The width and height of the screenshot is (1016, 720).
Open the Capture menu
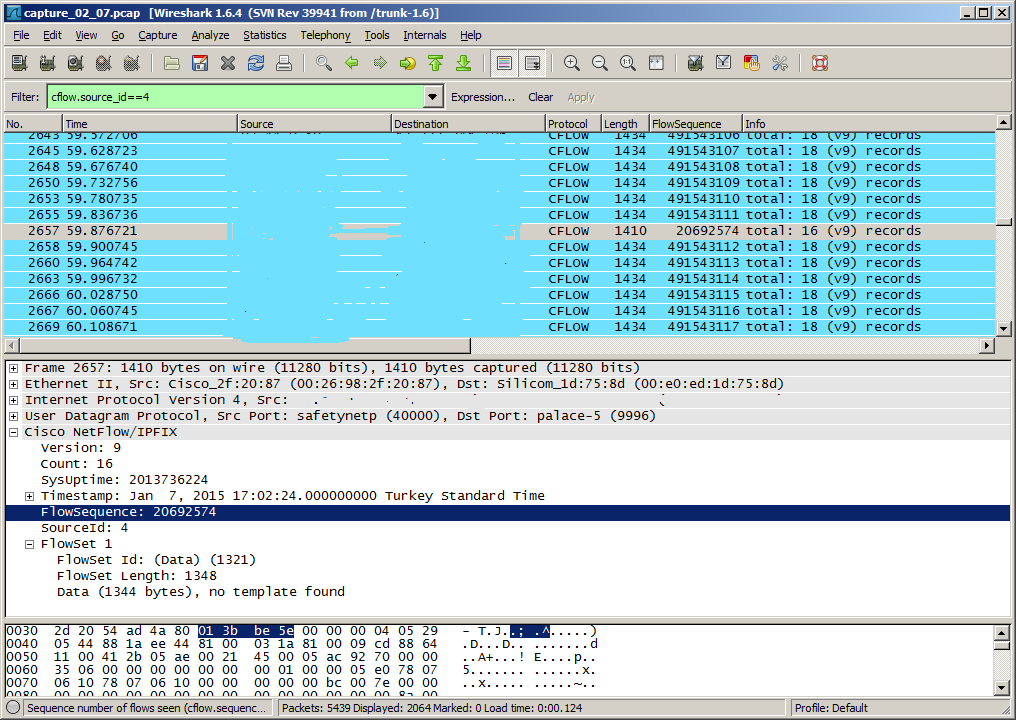pos(157,35)
